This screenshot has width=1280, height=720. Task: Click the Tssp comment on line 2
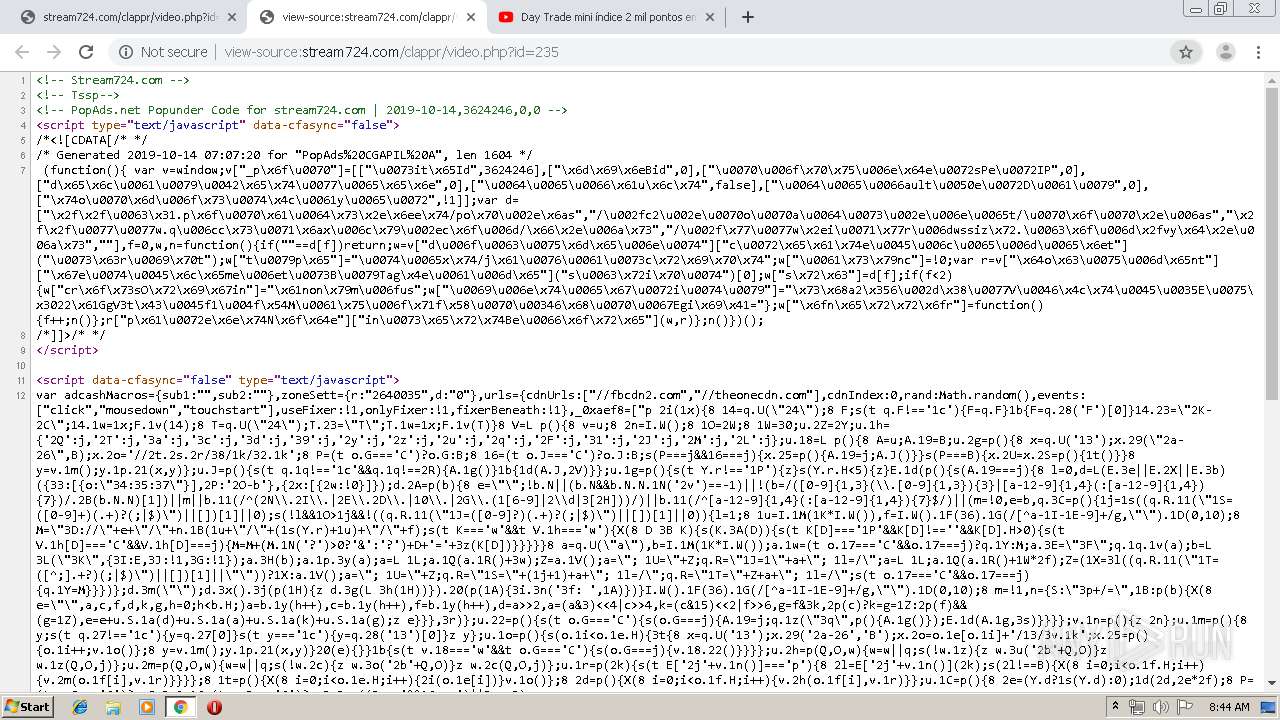pyautogui.click(x=78, y=95)
